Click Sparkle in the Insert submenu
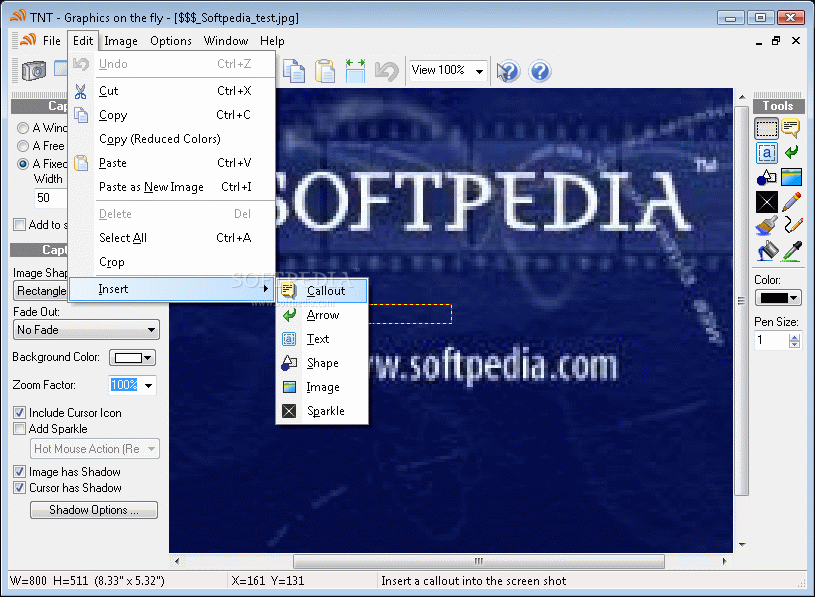Screen dimensions: 815x597 coord(322,411)
